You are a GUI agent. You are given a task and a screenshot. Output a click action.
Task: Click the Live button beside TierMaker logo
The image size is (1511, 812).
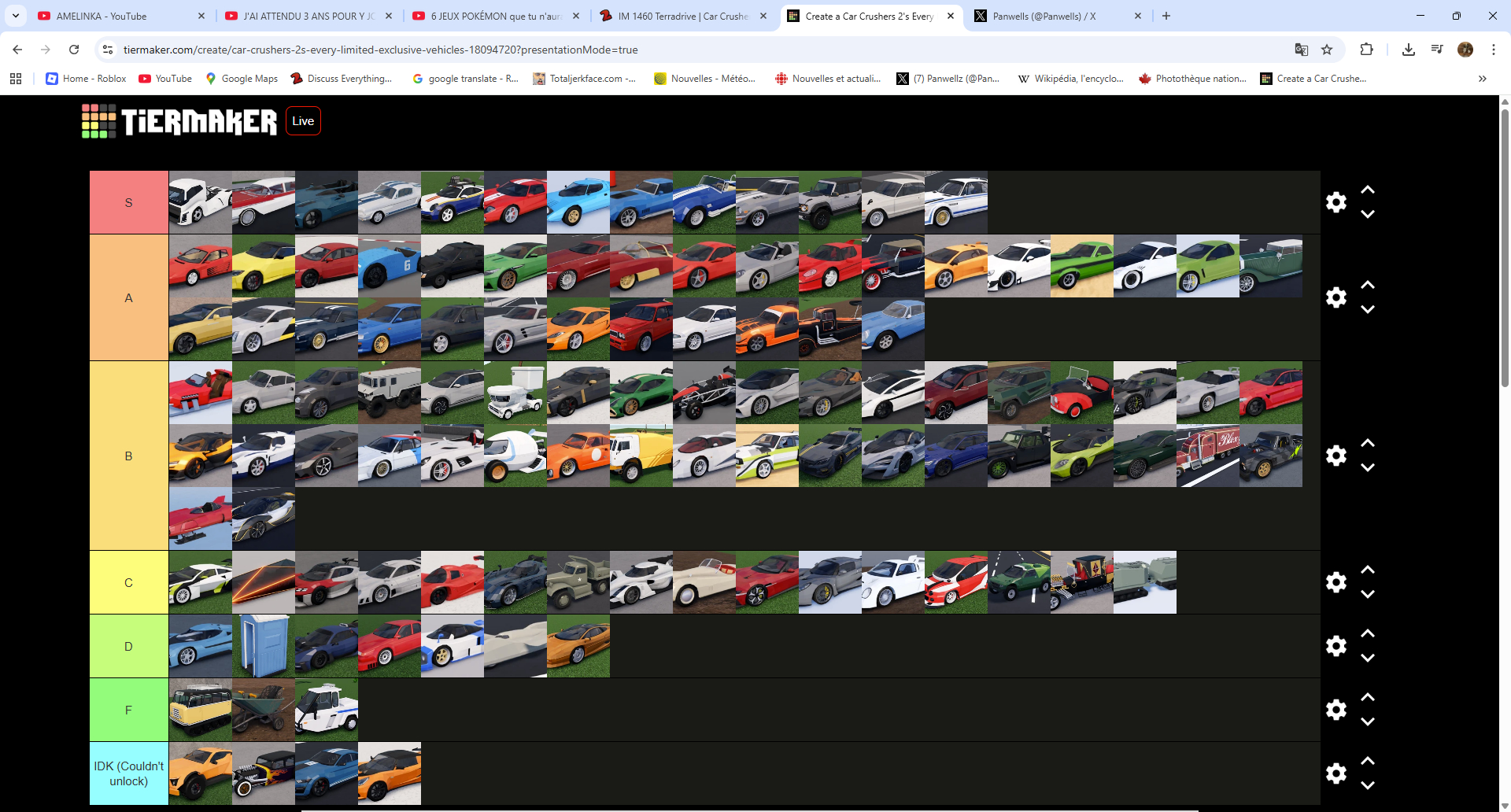[x=303, y=121]
